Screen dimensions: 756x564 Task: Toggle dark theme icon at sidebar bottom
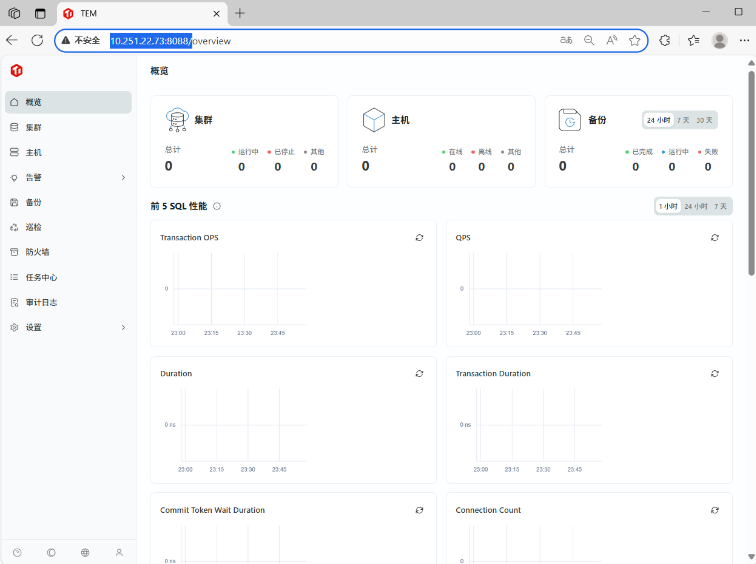pos(51,552)
